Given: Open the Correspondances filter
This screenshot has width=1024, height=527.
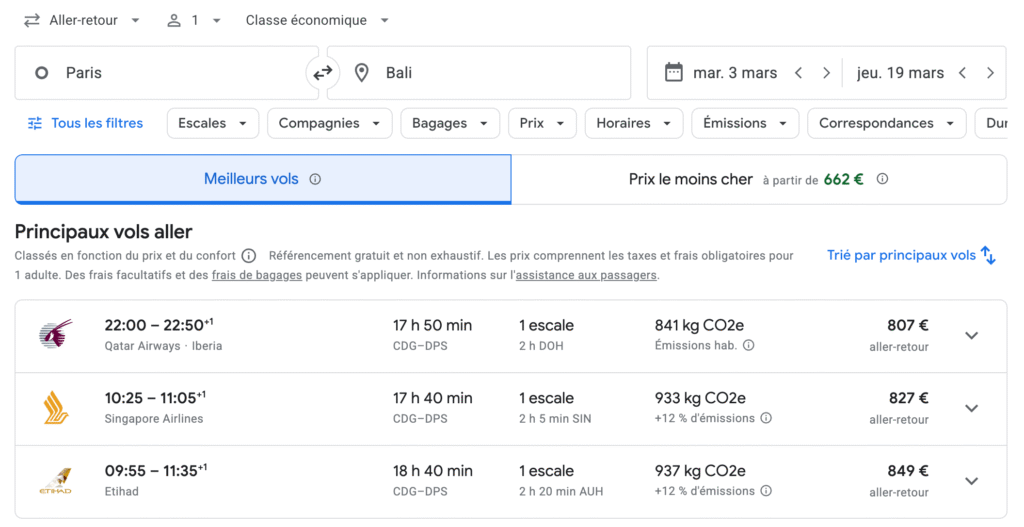Looking at the screenshot, I should pos(887,123).
